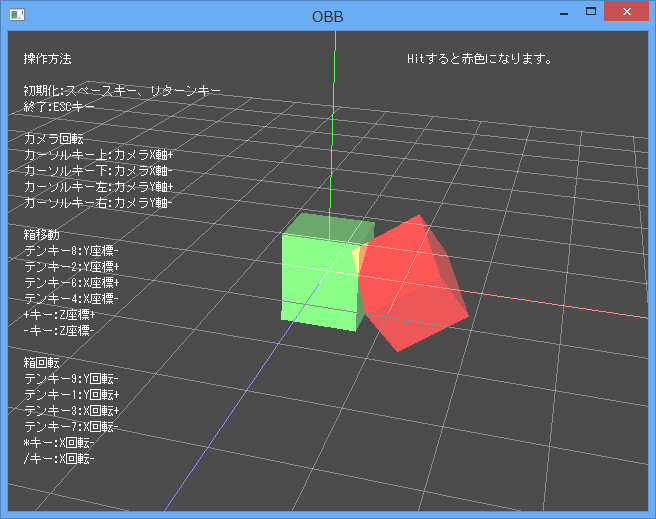This screenshot has height=519, width=656.
Task: Click the 'テンキー6:X座標+' line
Action: point(72,283)
